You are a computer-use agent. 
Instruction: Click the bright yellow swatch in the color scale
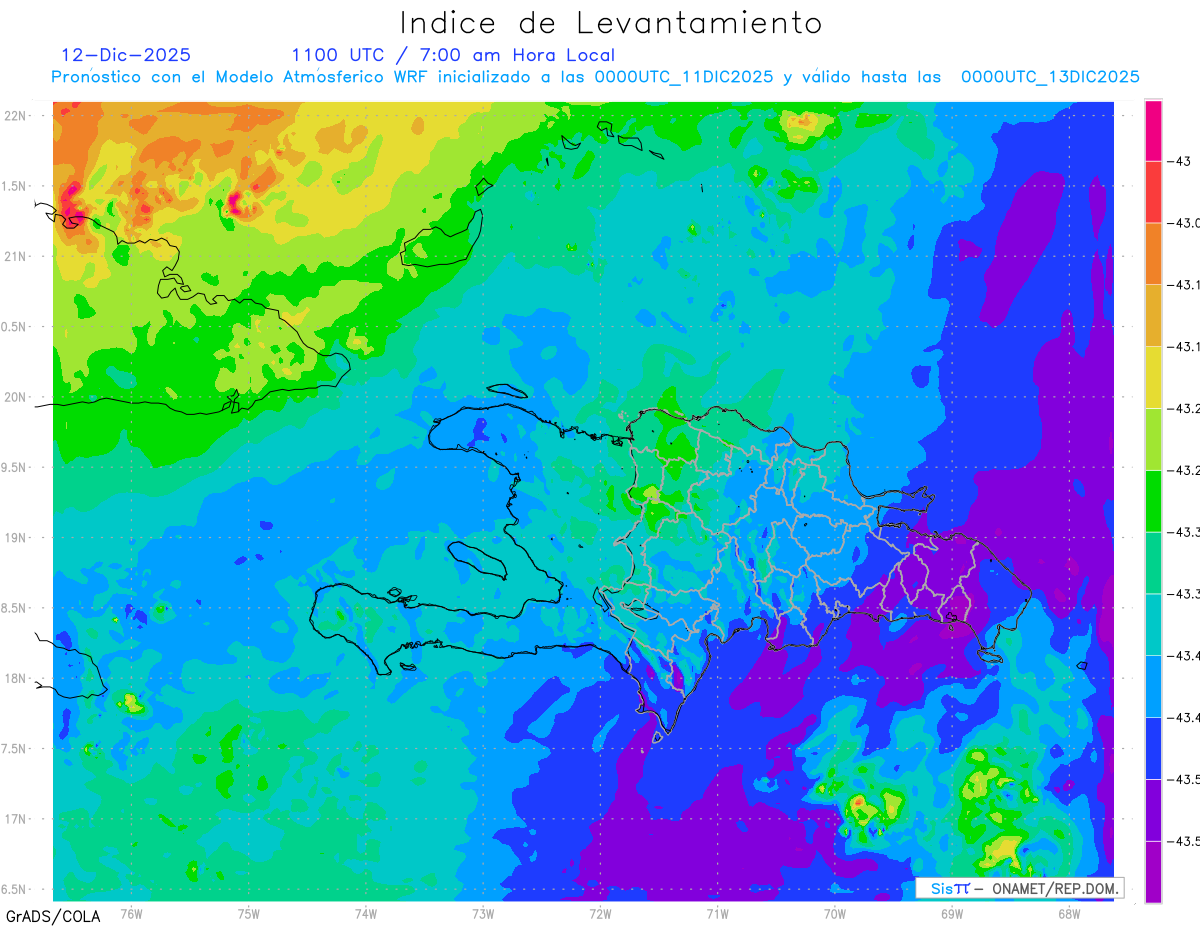(x=1153, y=377)
